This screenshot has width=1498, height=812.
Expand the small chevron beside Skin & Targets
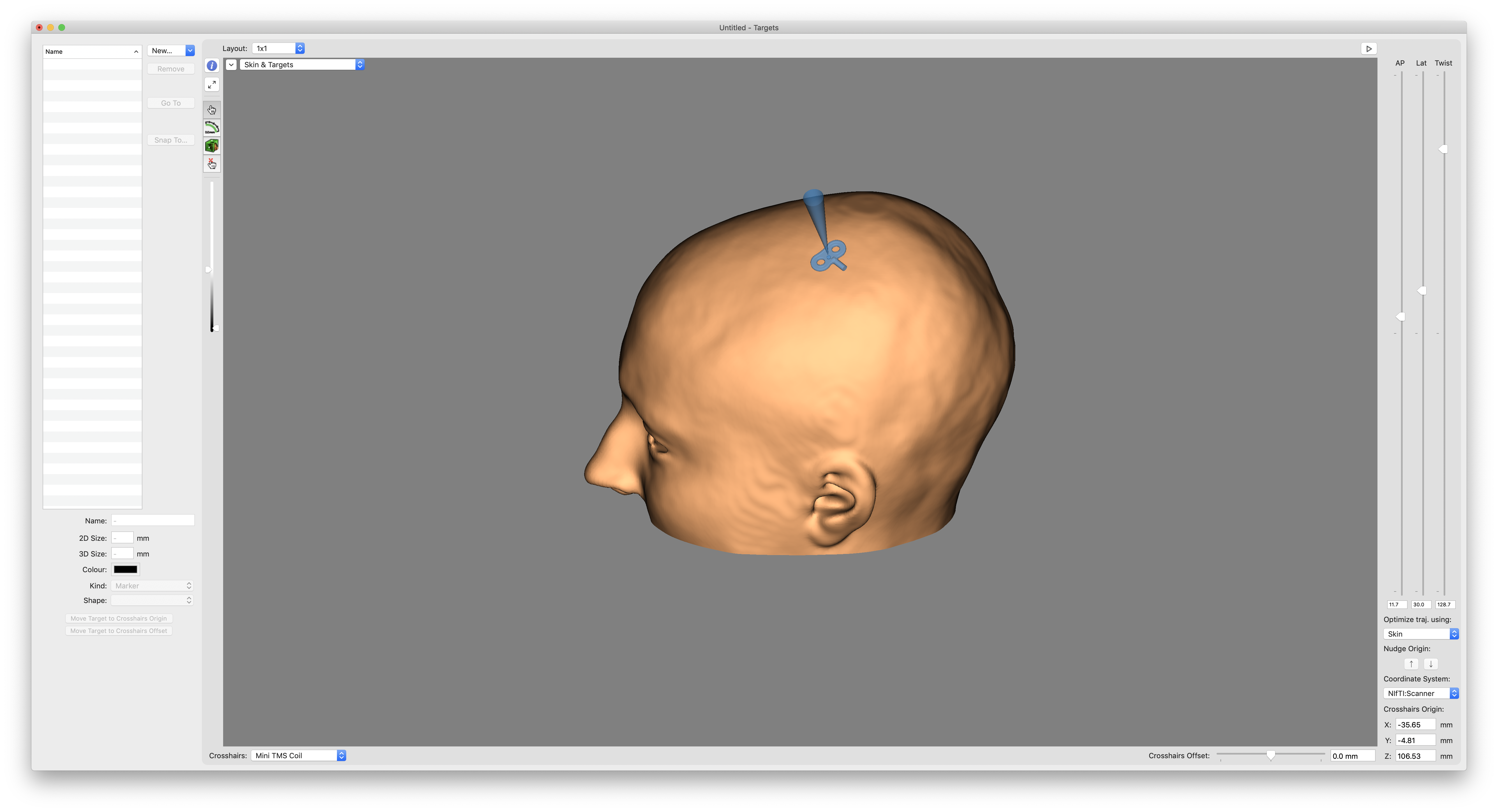click(232, 64)
